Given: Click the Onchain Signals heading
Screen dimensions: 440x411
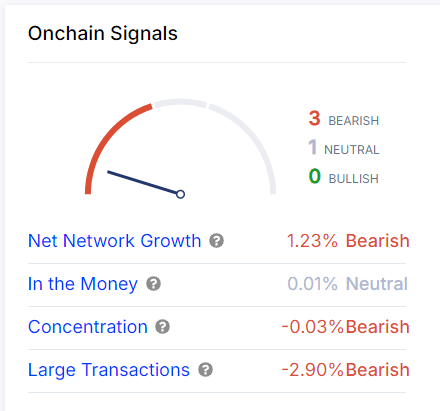Looking at the screenshot, I should click(x=103, y=34).
